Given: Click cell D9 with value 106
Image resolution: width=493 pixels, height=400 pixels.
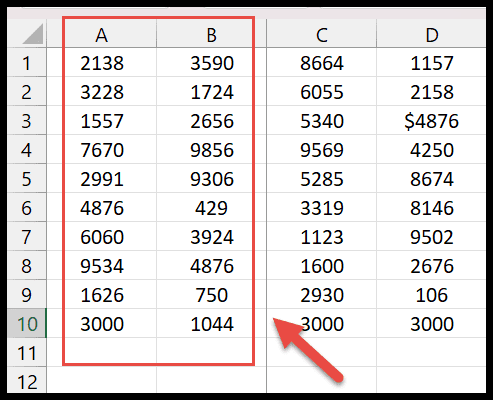Looking at the screenshot, I should (x=431, y=294).
